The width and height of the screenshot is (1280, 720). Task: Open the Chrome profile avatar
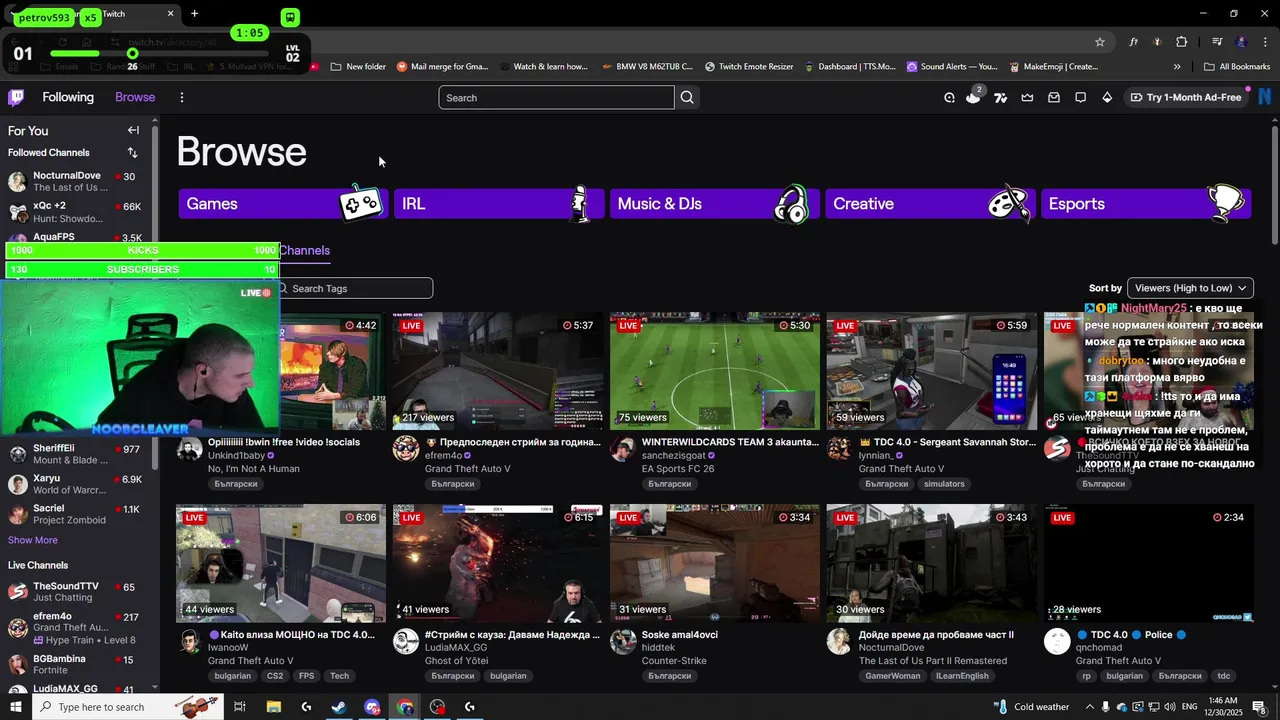1242,42
